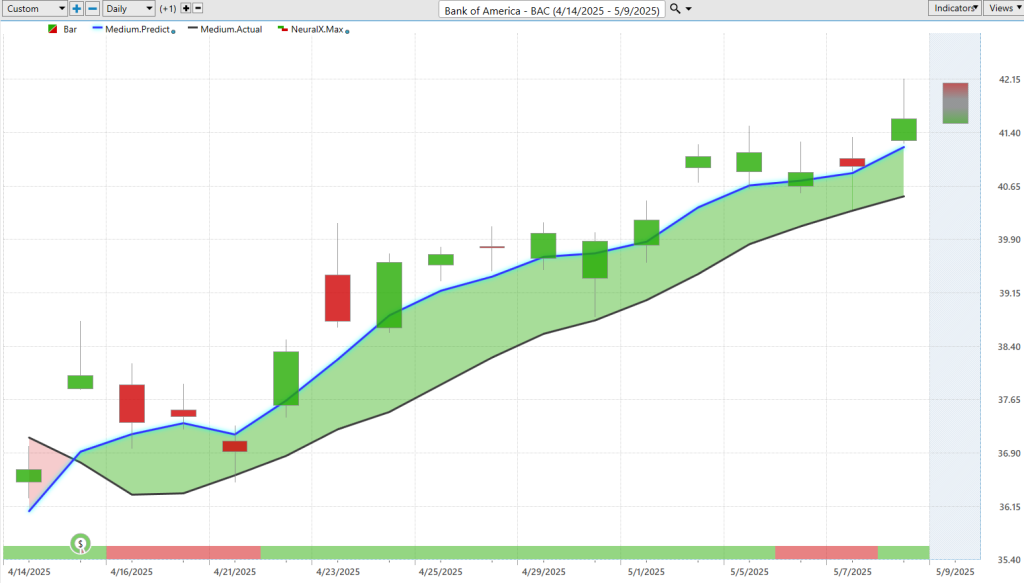Click the black plus forecast increment button
Viewport: 1024px width, 583px height.
coord(186,8)
